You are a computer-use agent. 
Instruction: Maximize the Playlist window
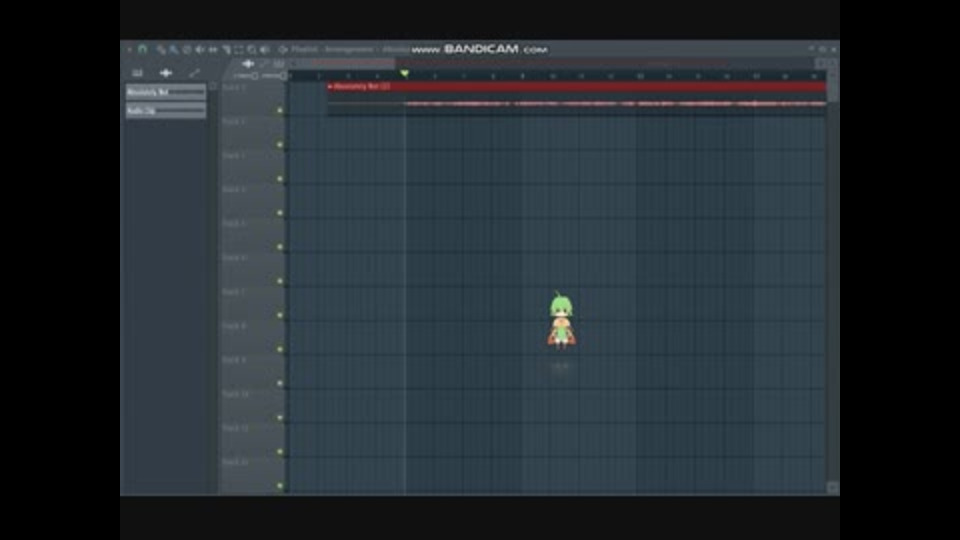pyautogui.click(x=822, y=48)
